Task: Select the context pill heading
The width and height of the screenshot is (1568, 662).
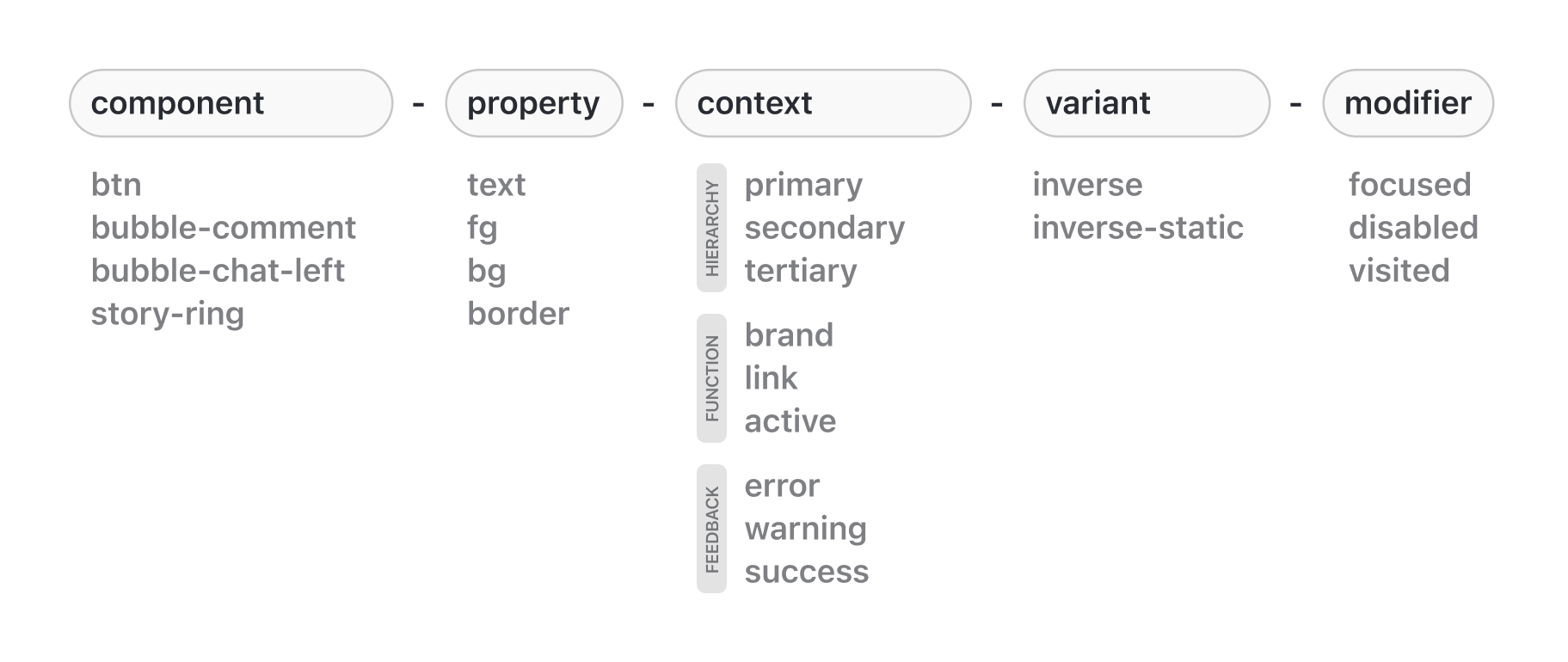Action: [823, 103]
